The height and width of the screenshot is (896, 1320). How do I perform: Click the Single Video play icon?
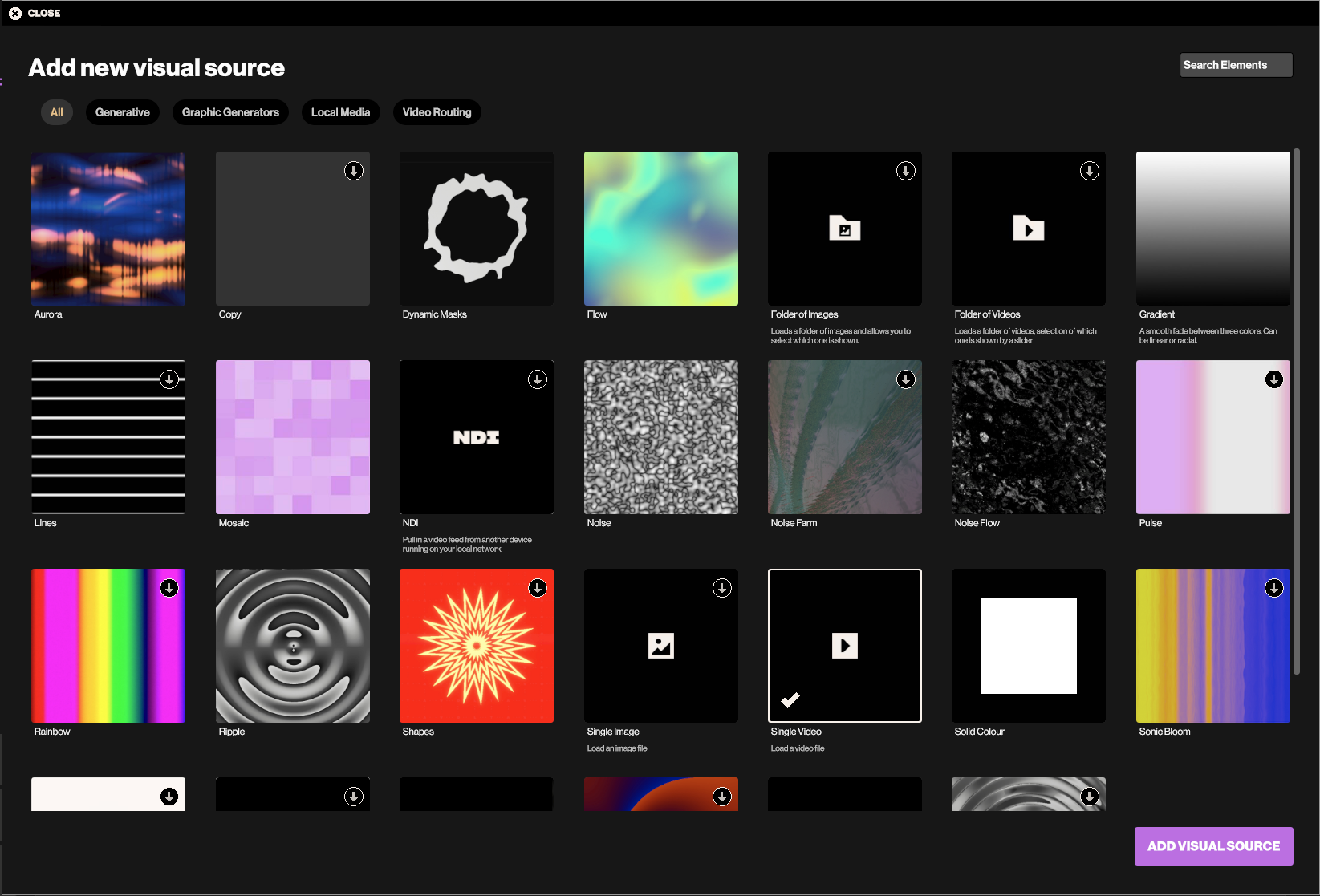pos(845,646)
